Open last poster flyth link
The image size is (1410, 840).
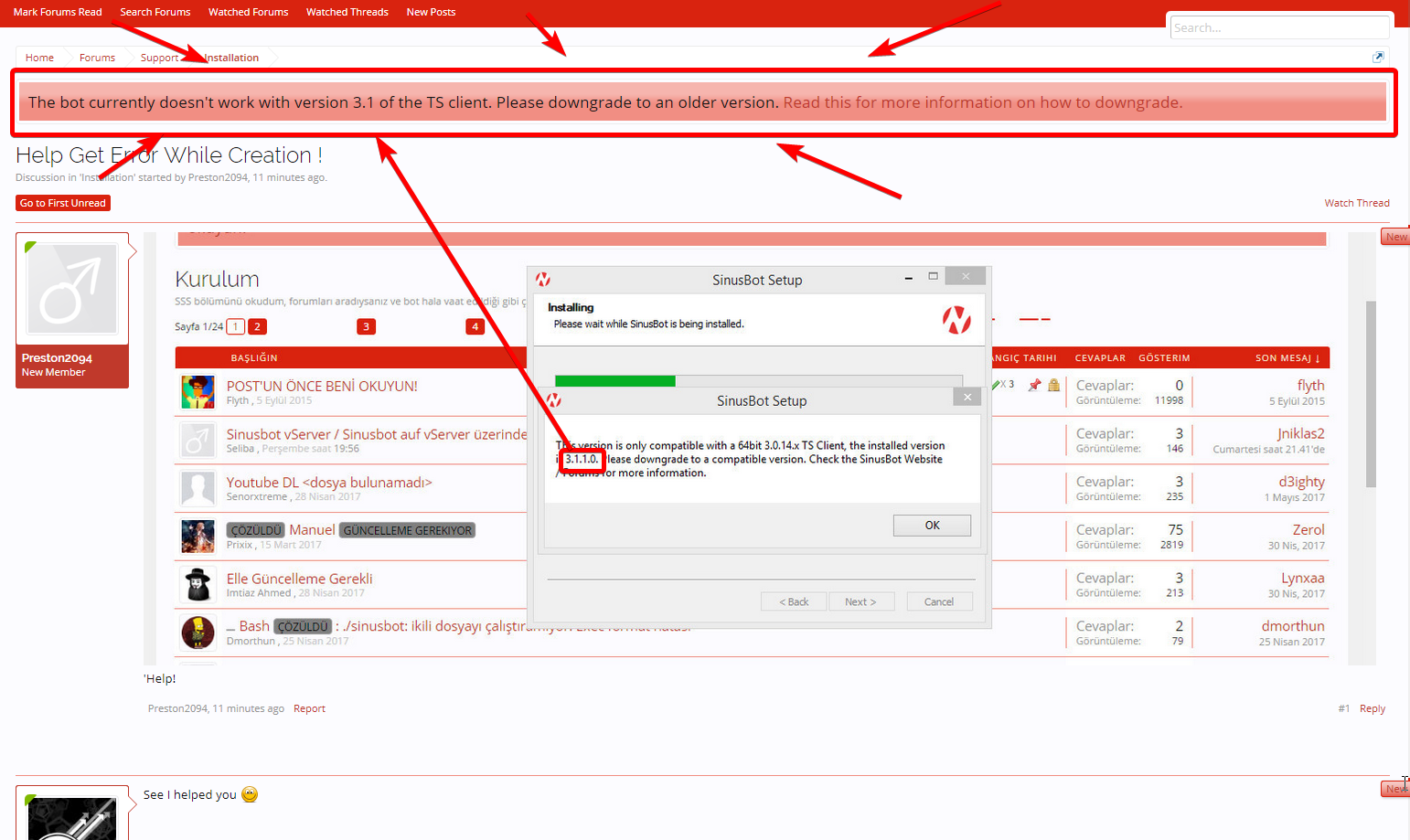1310,386
